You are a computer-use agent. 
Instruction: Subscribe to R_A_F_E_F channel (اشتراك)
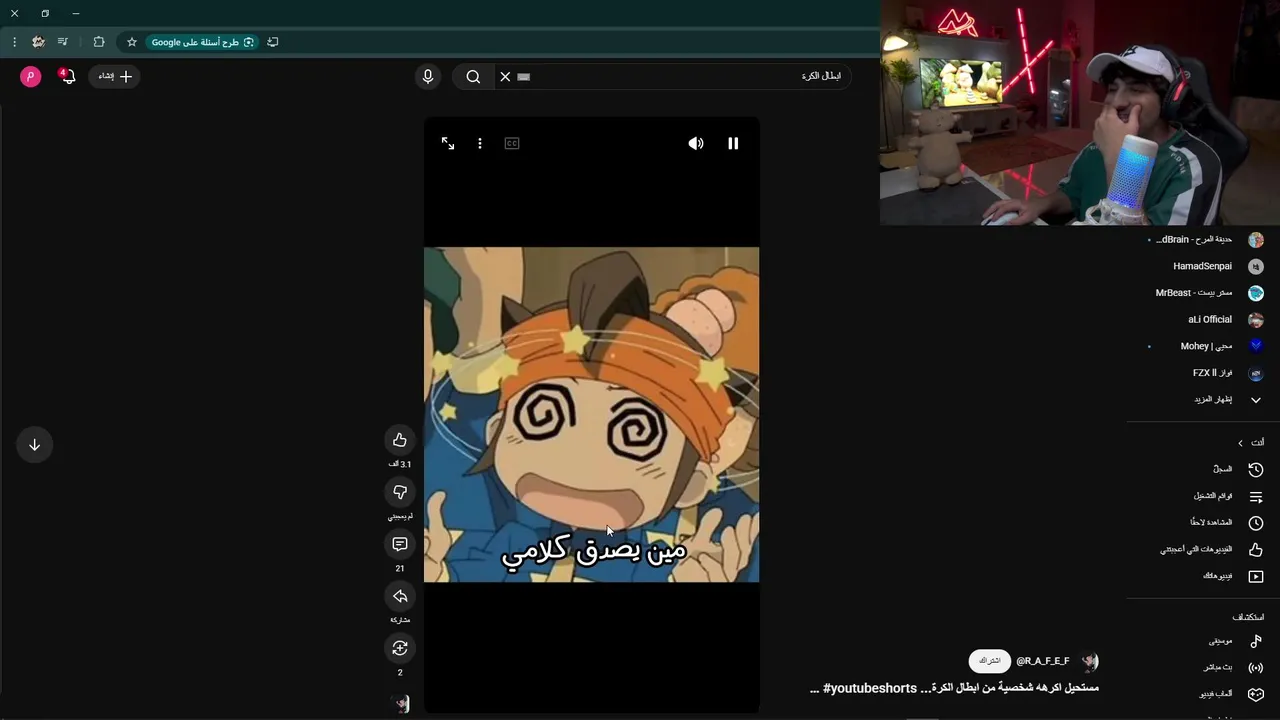coord(990,661)
